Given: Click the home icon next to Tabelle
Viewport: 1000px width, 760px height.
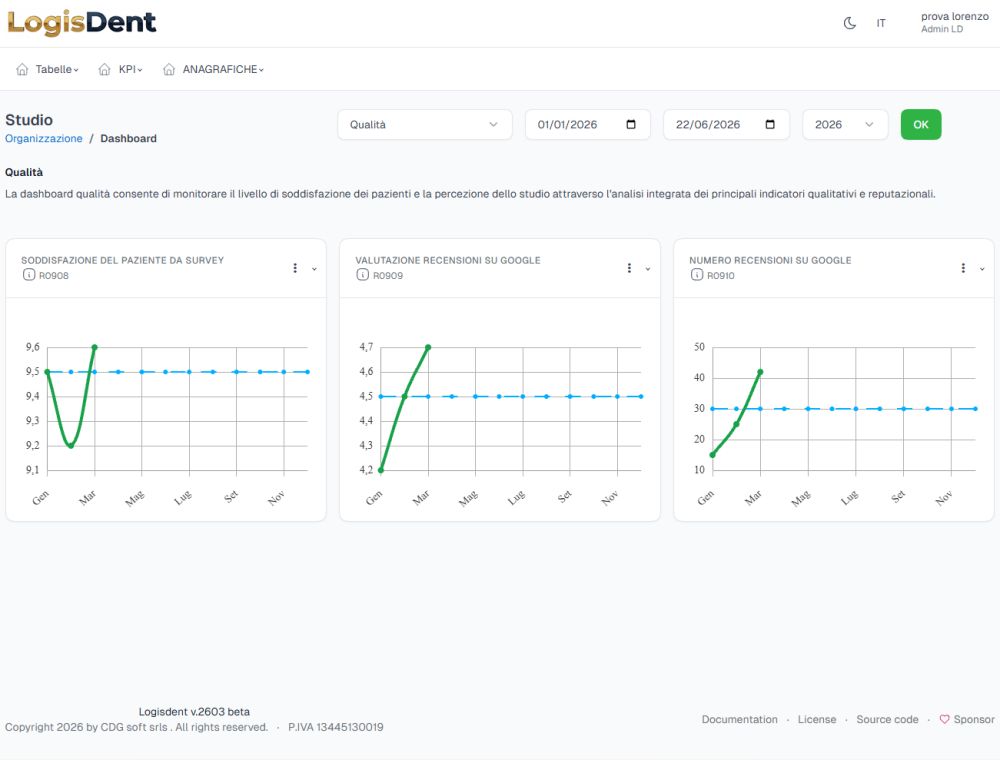Looking at the screenshot, I should tap(22, 69).
